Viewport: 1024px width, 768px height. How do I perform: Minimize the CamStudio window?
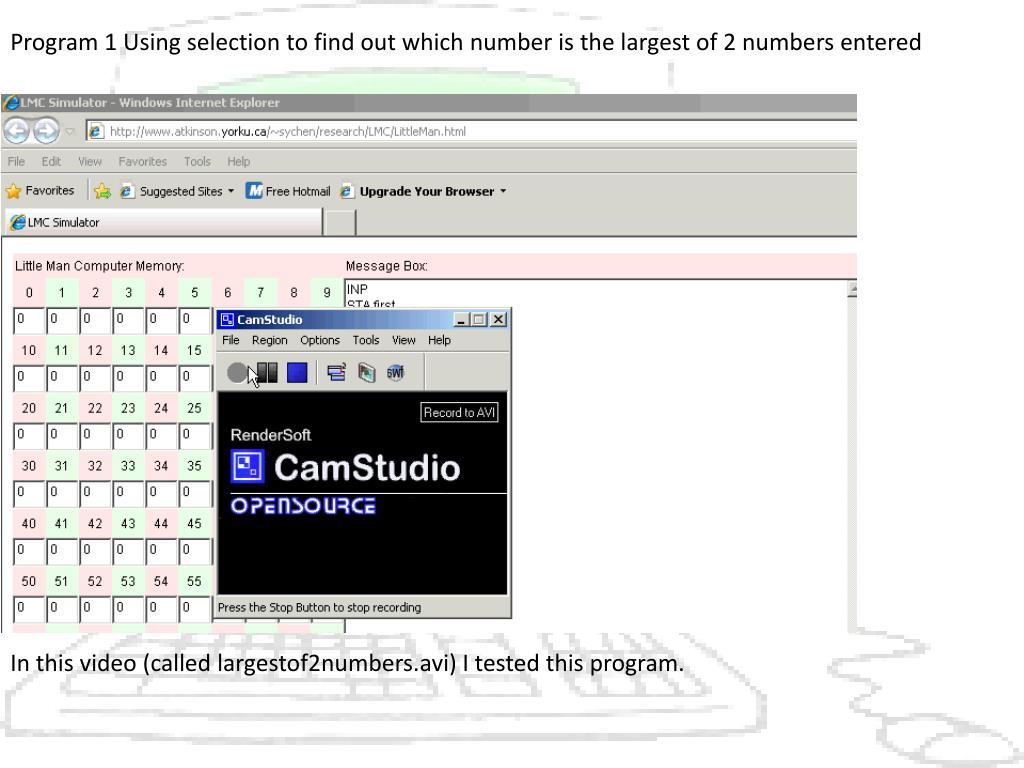tap(462, 319)
